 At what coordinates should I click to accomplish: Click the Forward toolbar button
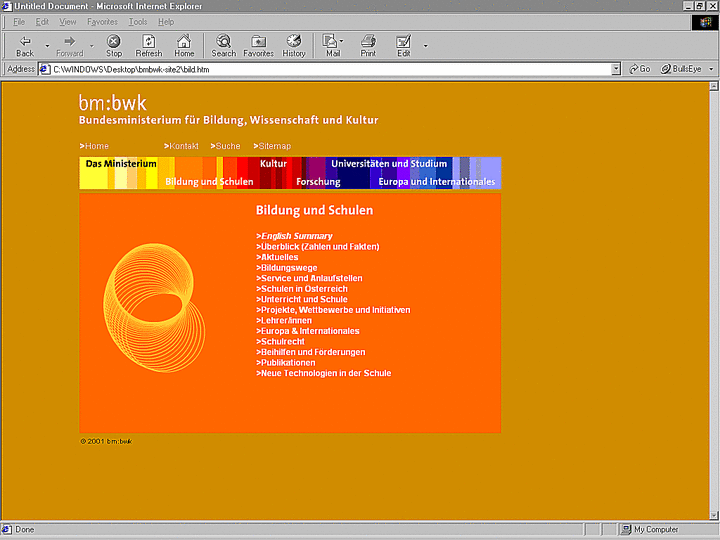pyautogui.click(x=69, y=46)
